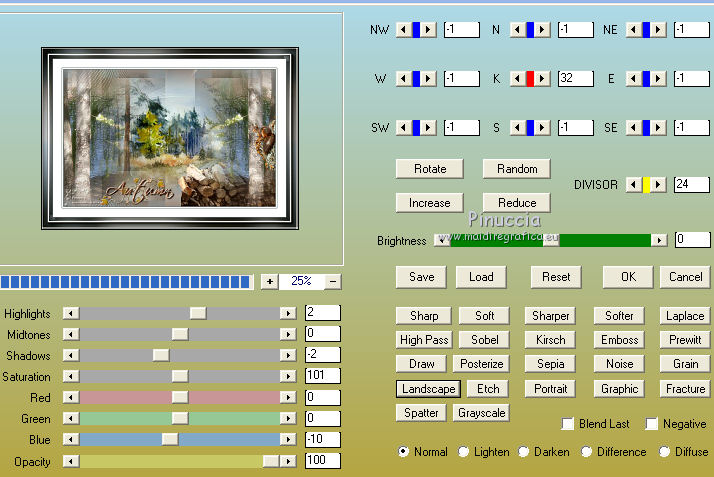This screenshot has height=477, width=714.
Task: Click the Shadows slider thumb
Action: (x=161, y=355)
